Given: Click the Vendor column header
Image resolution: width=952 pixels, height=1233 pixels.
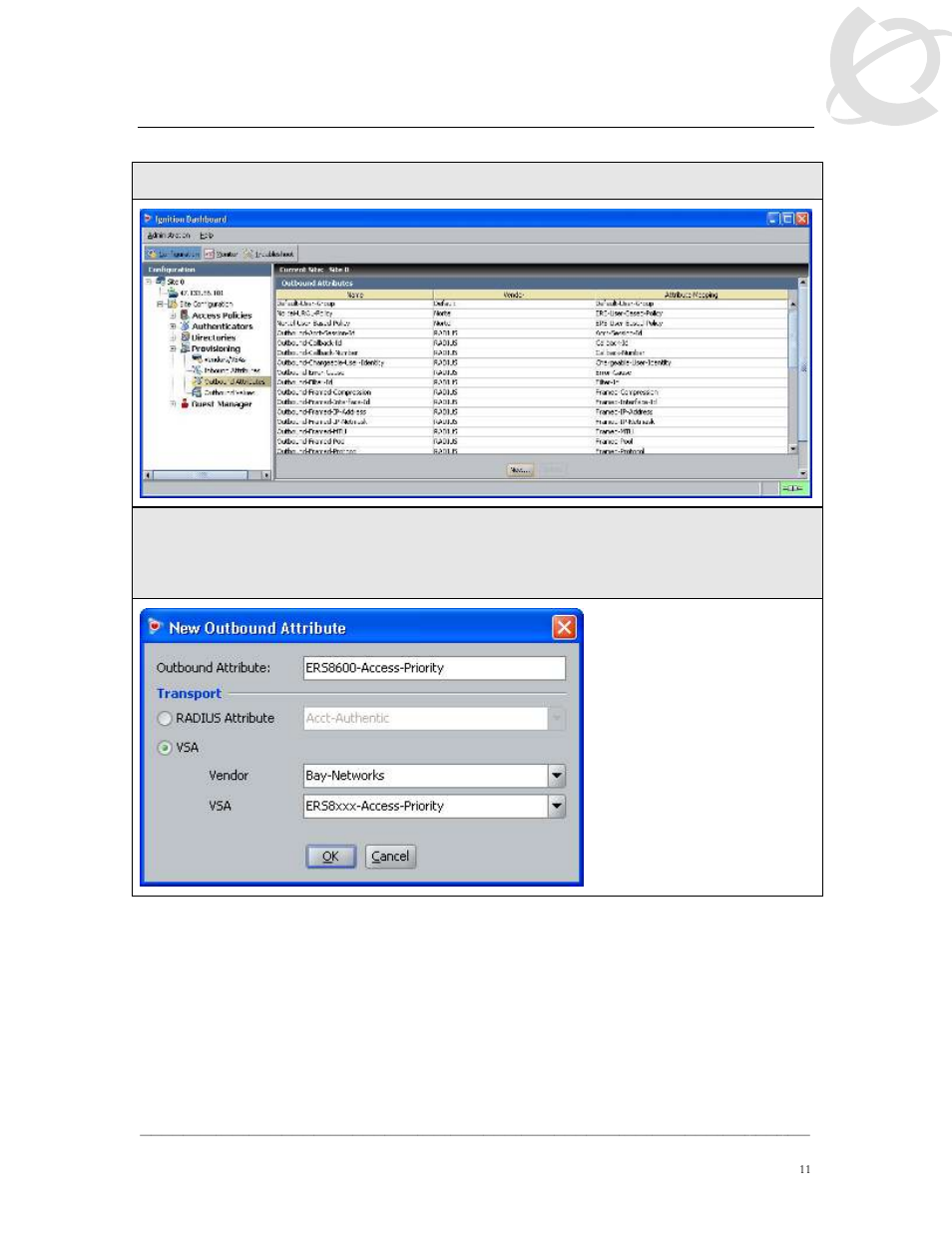Looking at the screenshot, I should point(513,295).
